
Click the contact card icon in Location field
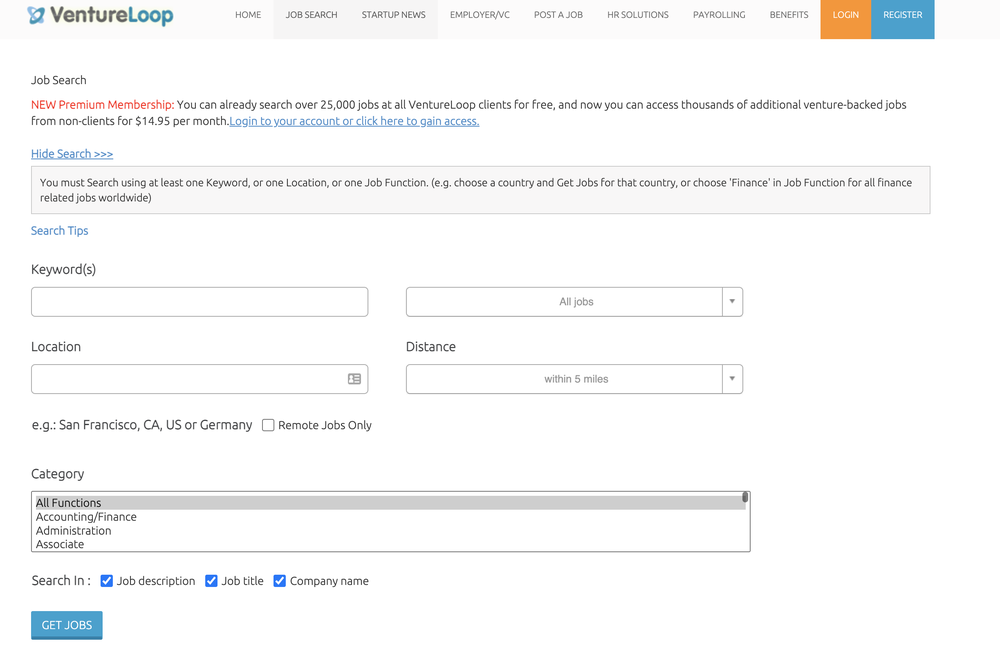[x=354, y=379]
